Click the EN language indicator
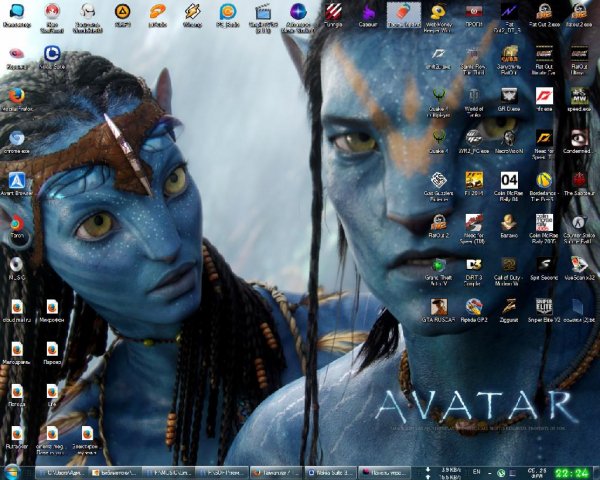Image resolution: width=600 pixels, height=480 pixels. pos(476,472)
